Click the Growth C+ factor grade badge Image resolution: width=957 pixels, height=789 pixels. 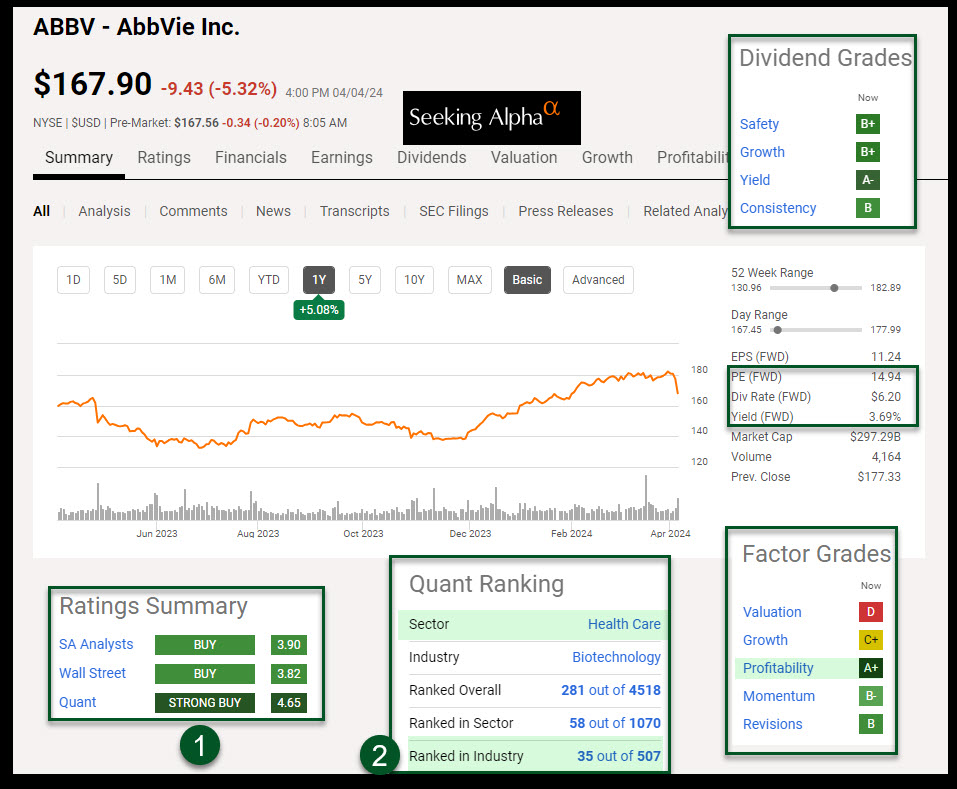click(x=871, y=640)
